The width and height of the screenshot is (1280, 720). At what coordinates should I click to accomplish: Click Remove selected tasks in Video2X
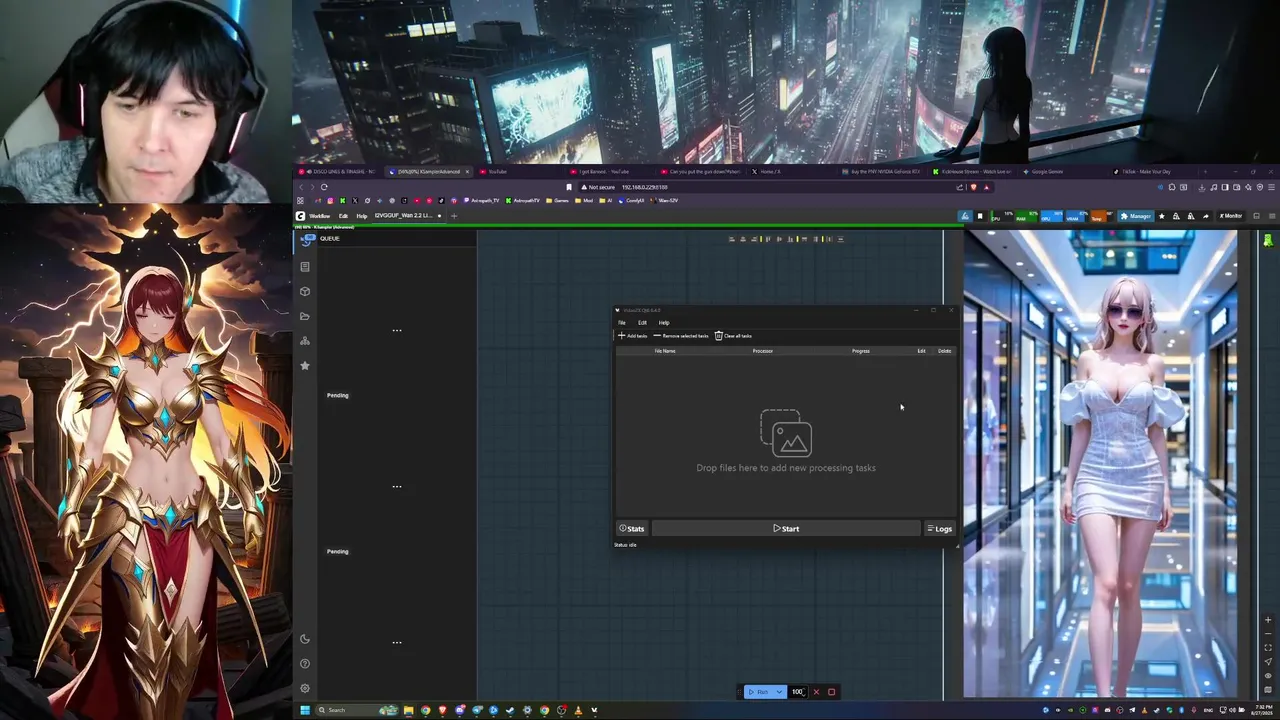click(680, 336)
